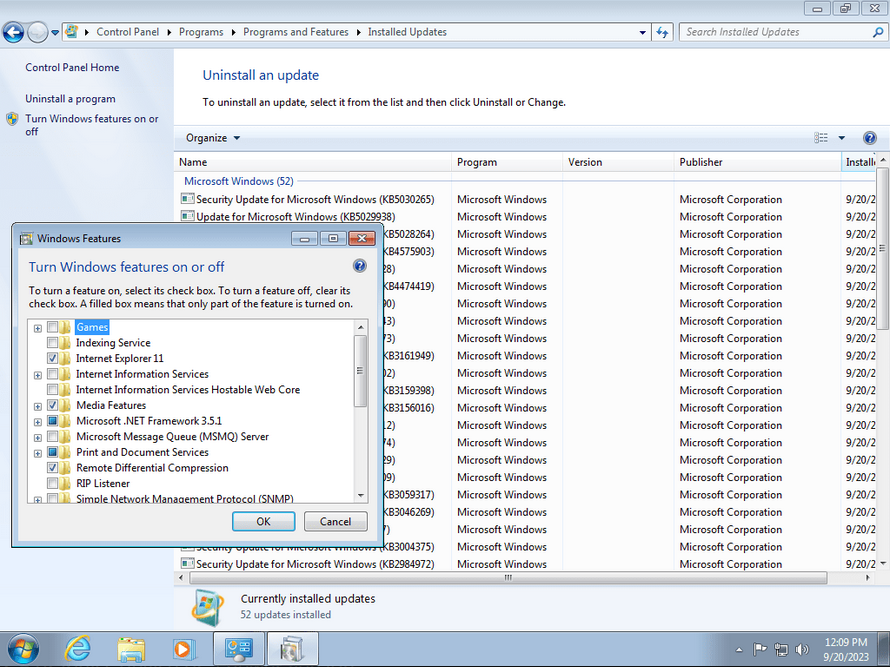Click the Control Panel breadcrumb

coord(128,32)
